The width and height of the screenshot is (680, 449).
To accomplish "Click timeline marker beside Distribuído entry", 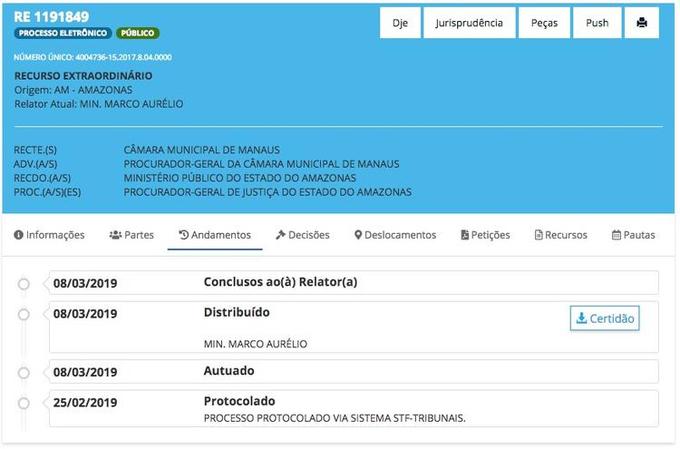I will pos(23,314).
